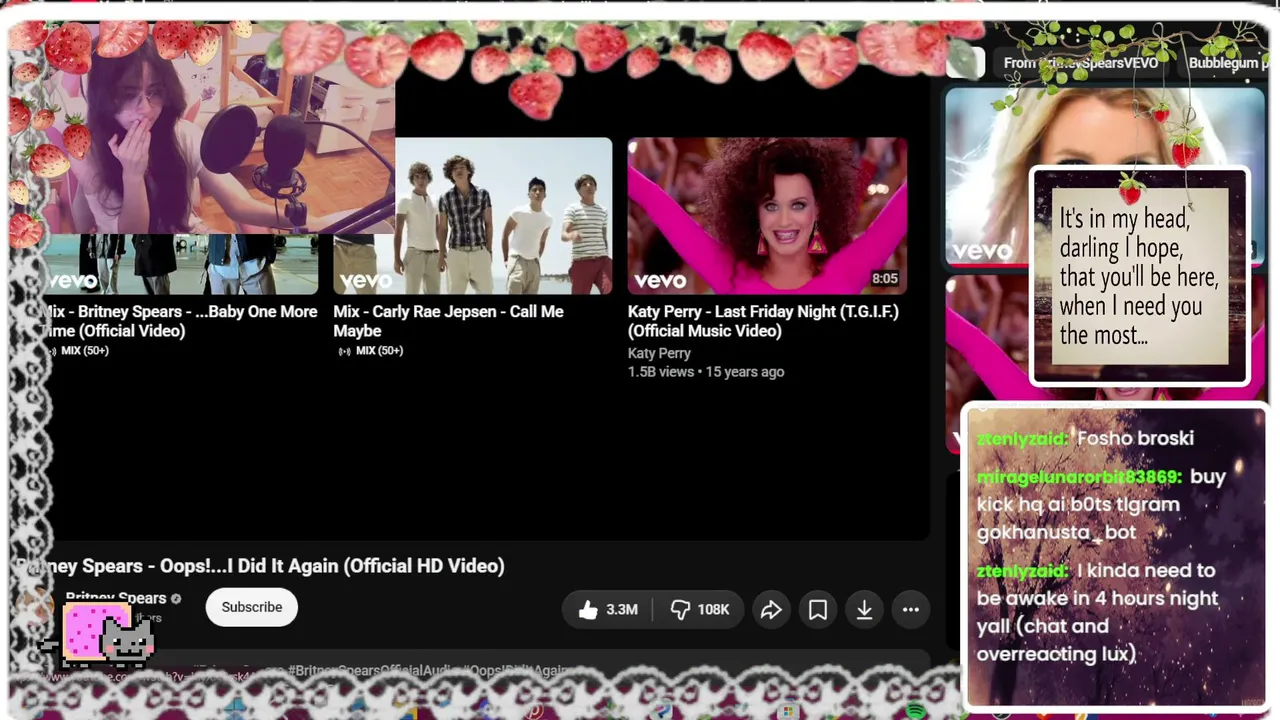The width and height of the screenshot is (1280, 720).
Task: Open the blonde Britney sidebar video thumbnail
Action: (1105, 178)
